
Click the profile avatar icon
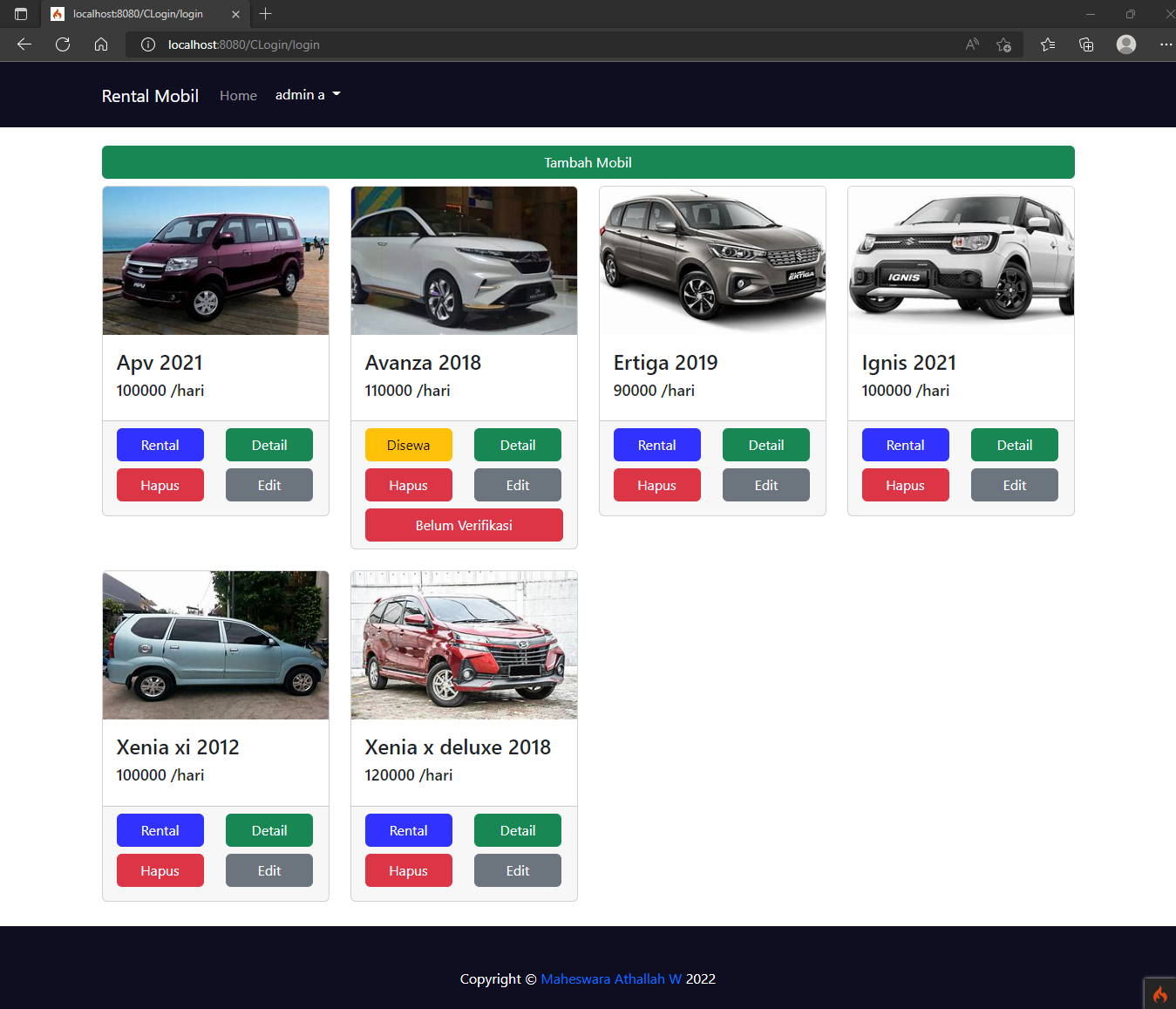1125,44
